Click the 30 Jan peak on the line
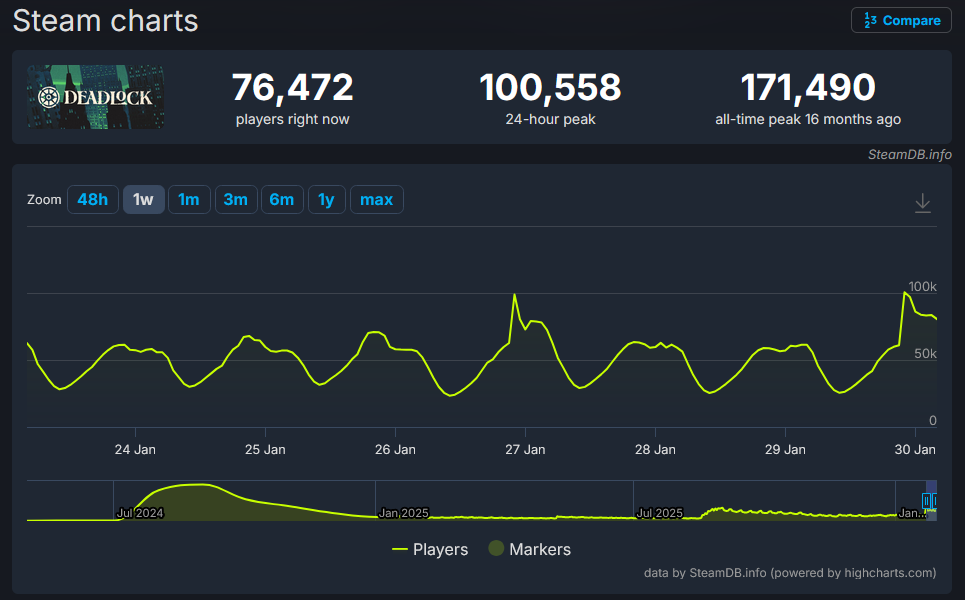The height and width of the screenshot is (600, 965). [905, 292]
